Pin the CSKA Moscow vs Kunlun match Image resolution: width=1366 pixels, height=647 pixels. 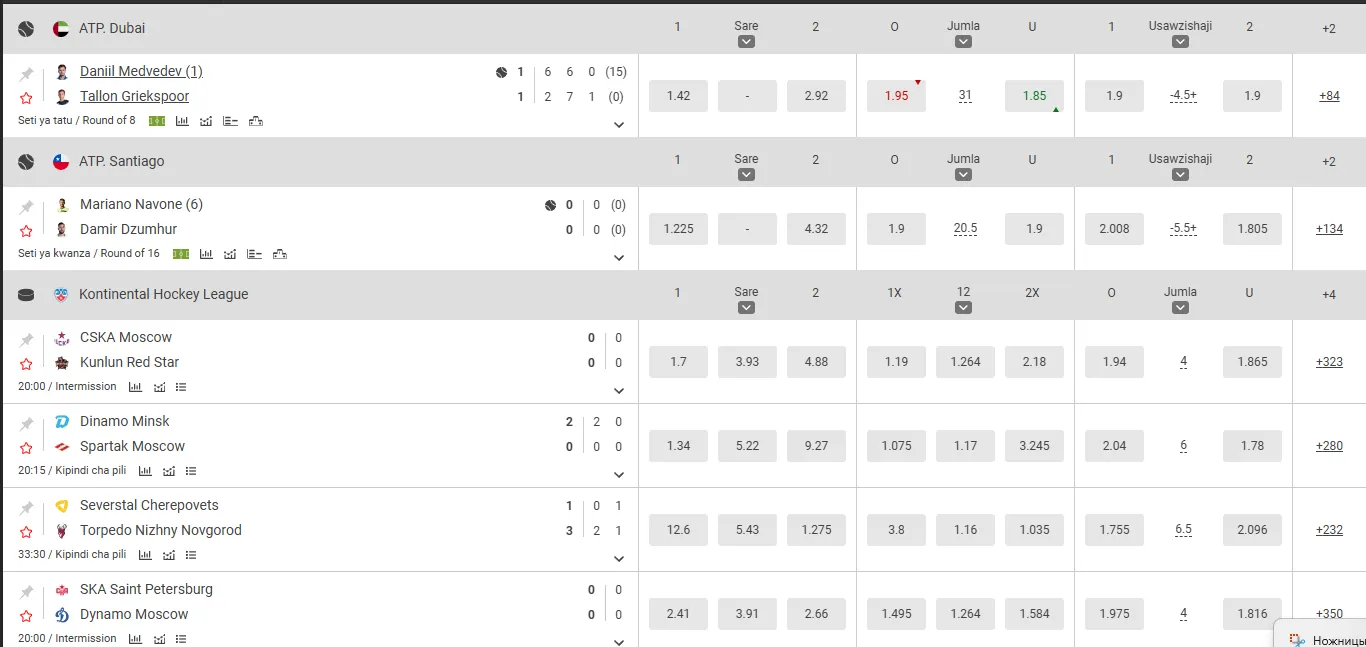pos(26,340)
